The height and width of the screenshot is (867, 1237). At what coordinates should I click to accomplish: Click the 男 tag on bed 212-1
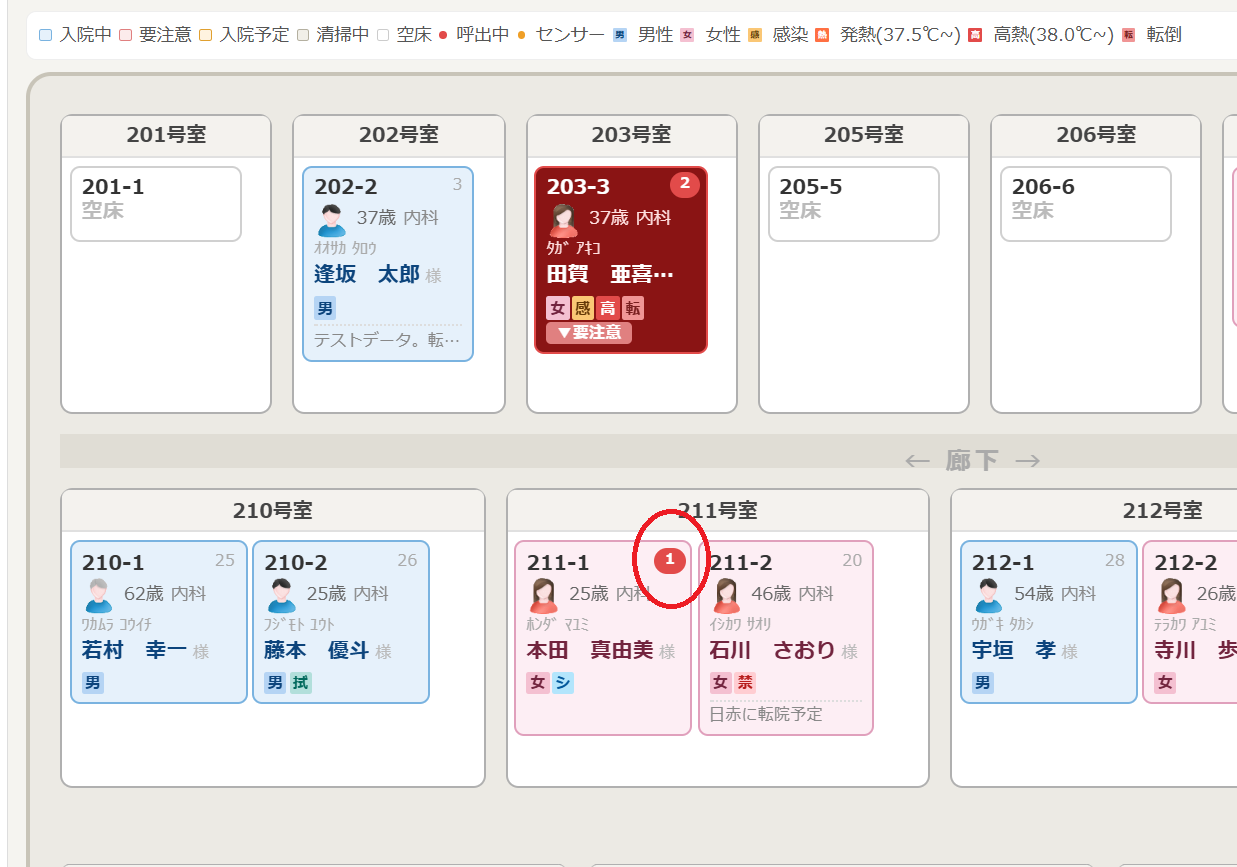click(983, 683)
